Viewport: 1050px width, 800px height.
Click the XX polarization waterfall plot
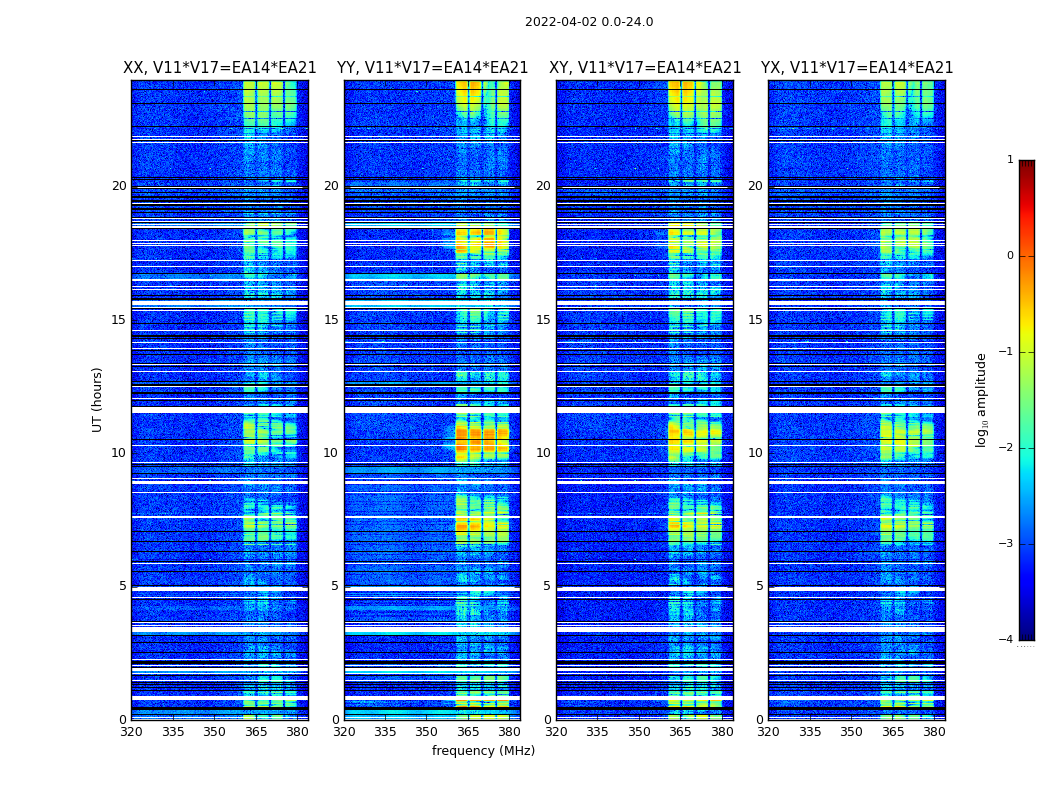[219, 400]
